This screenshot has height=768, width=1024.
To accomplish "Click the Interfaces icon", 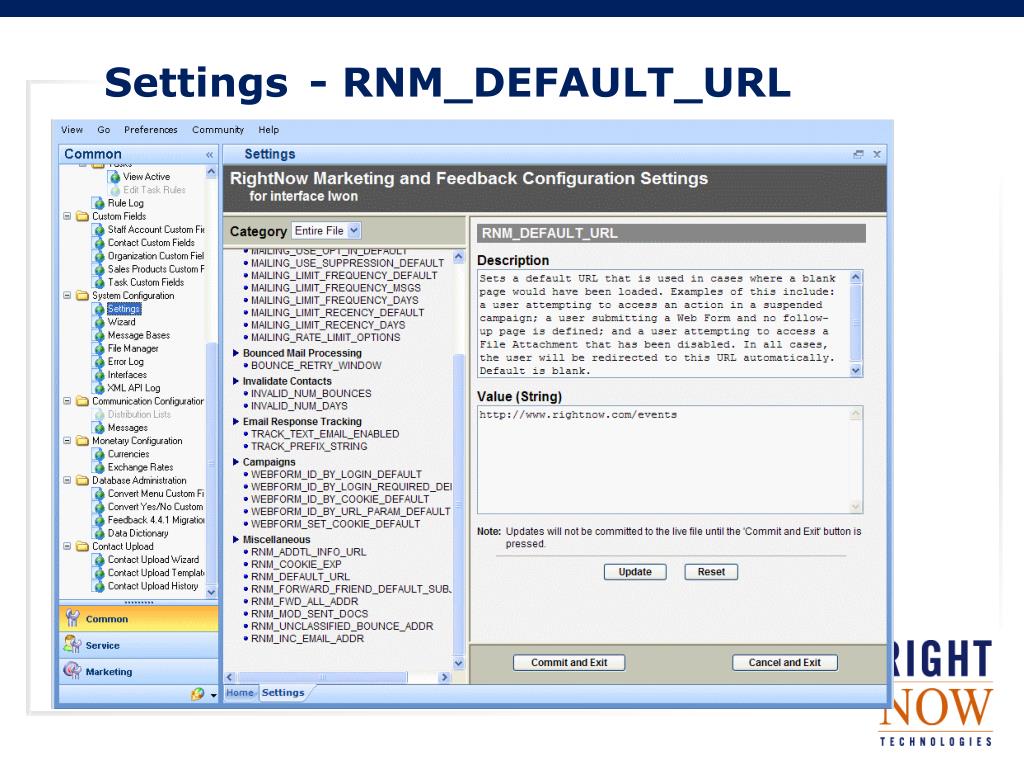I will (99, 376).
